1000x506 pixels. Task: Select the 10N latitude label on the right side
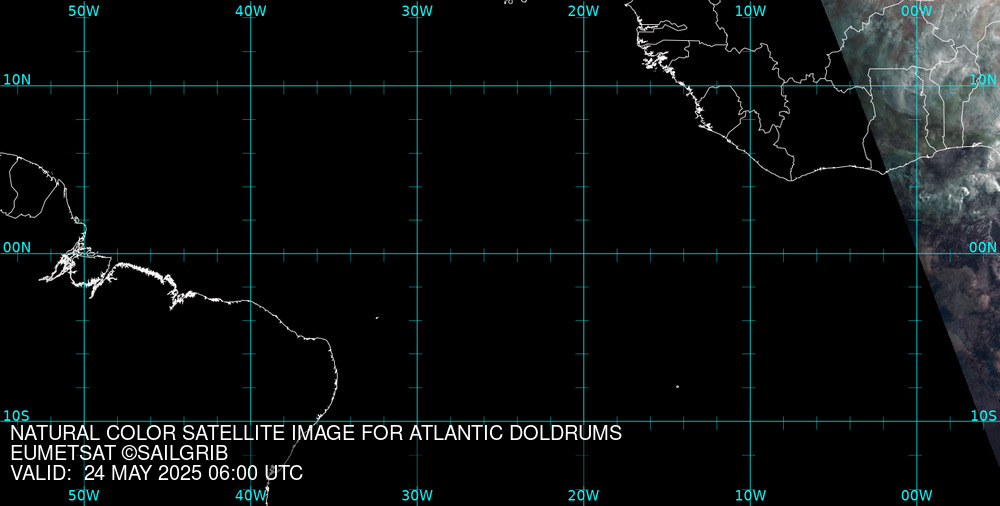[983, 80]
